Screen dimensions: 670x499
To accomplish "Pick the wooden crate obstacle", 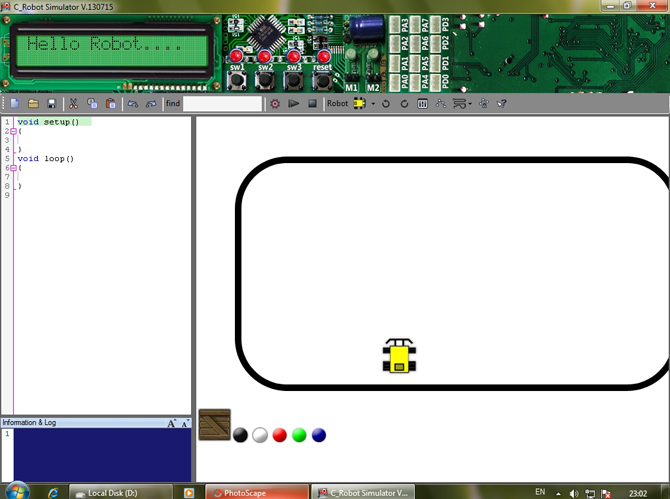I will pos(215,424).
